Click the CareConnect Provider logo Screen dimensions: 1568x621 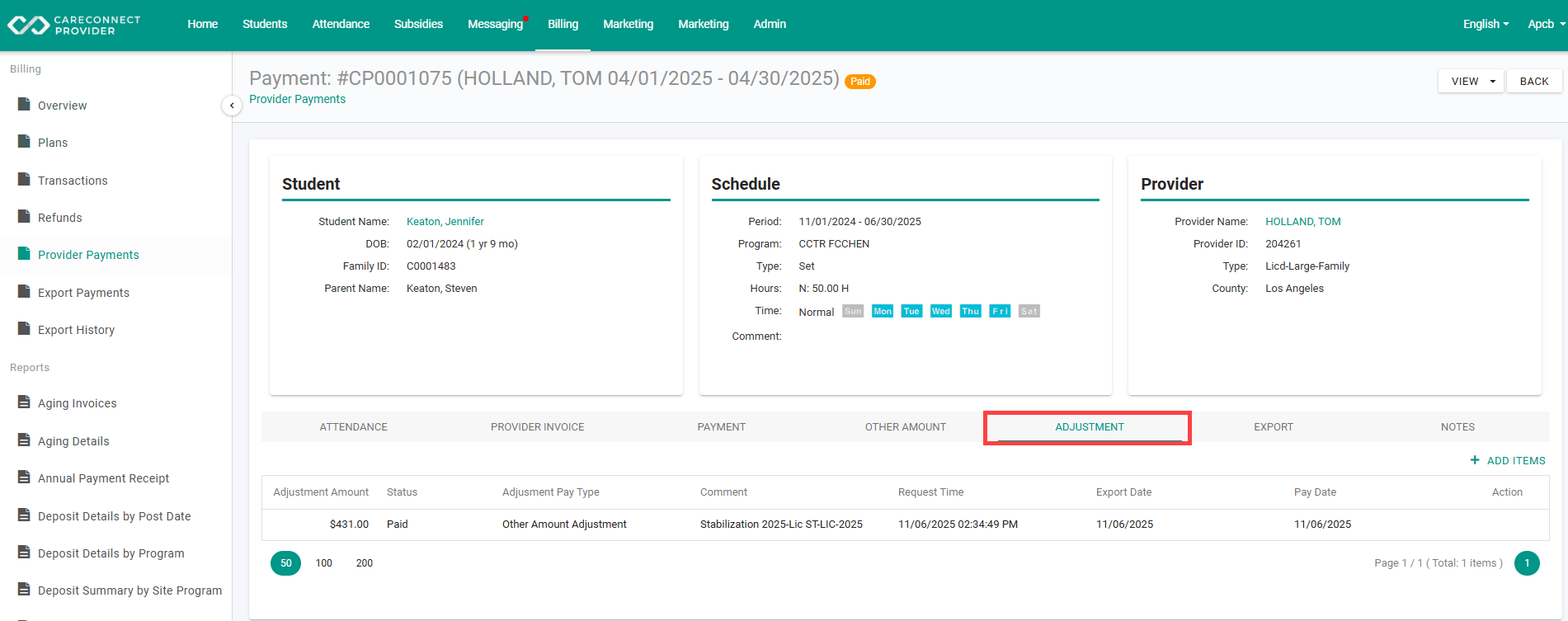(x=74, y=25)
